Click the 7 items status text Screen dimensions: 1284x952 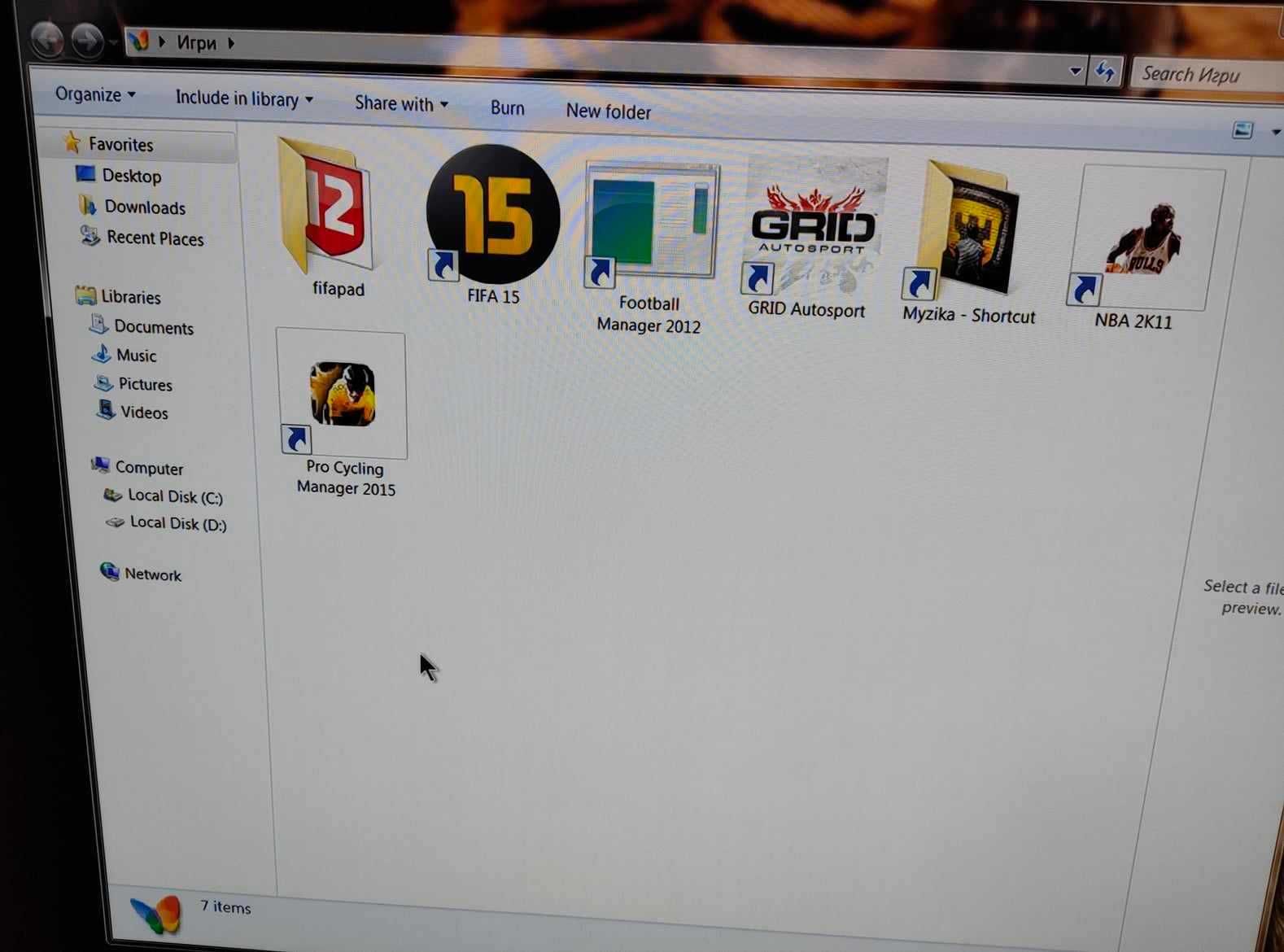[x=225, y=907]
